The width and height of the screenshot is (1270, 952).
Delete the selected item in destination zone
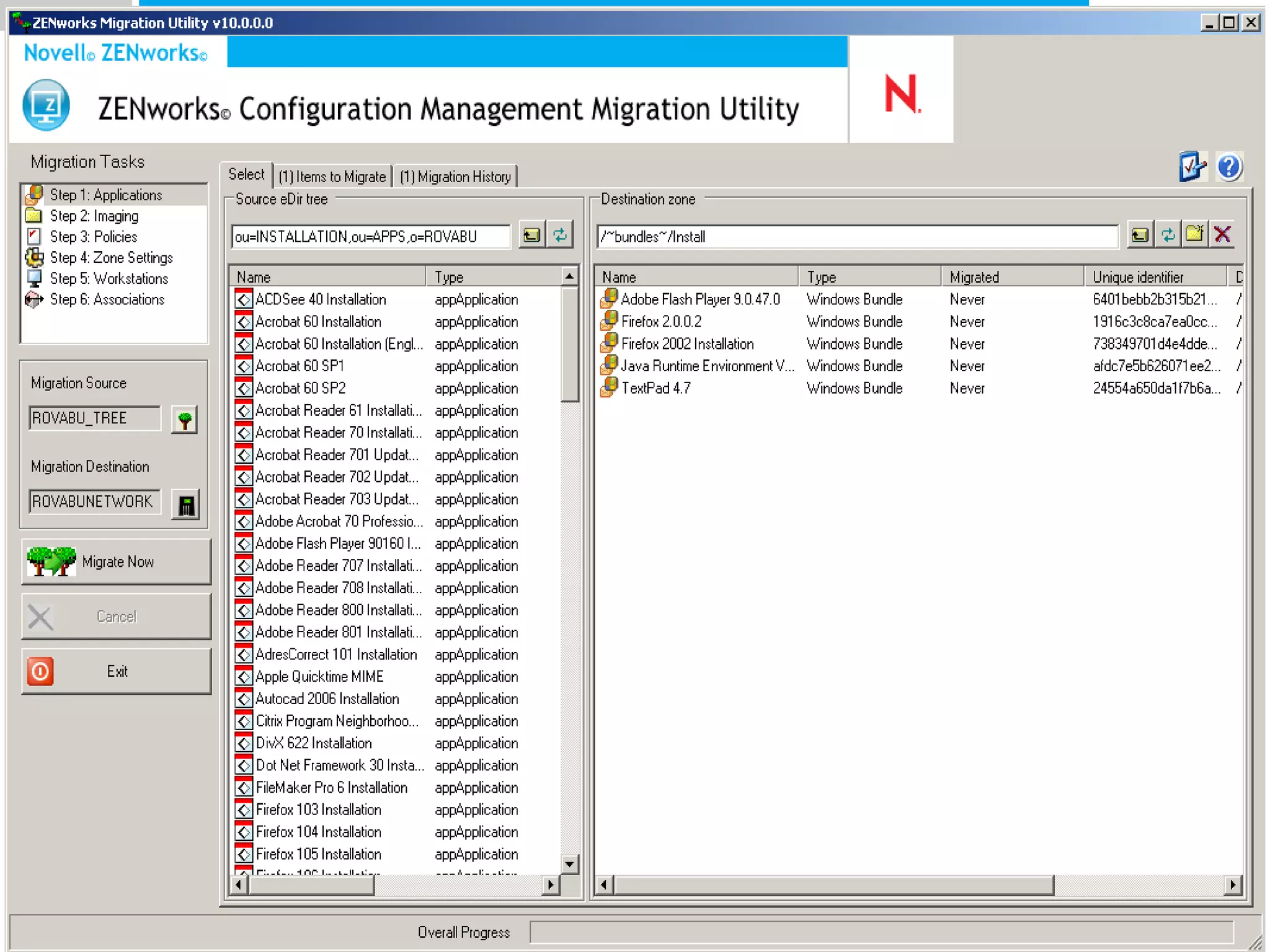[1222, 236]
